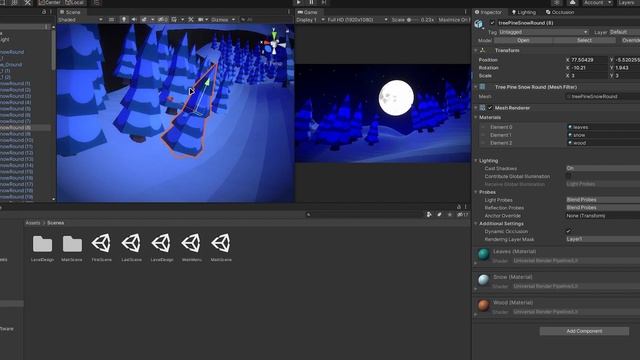Screen dimensions: 640x360
Task: Open the Tag dropdown showing Untagged
Action: tap(543, 32)
